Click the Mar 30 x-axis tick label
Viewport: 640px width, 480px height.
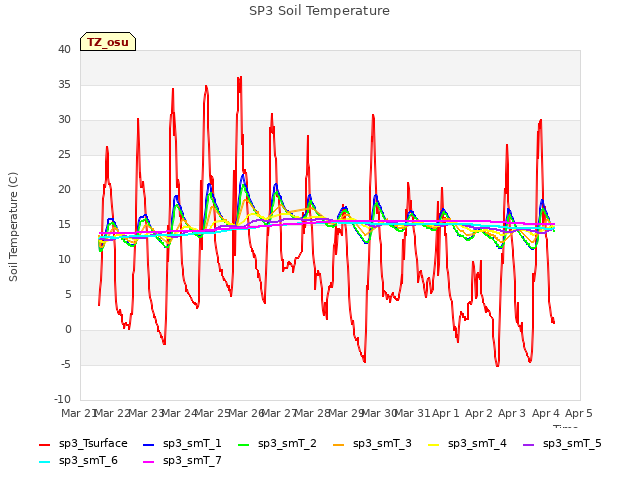(379, 413)
